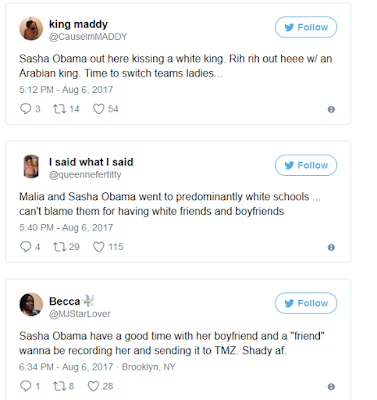Open info icon on queennefertitty tweet
Viewport: 377px width, 400px height.
pos(331,247)
